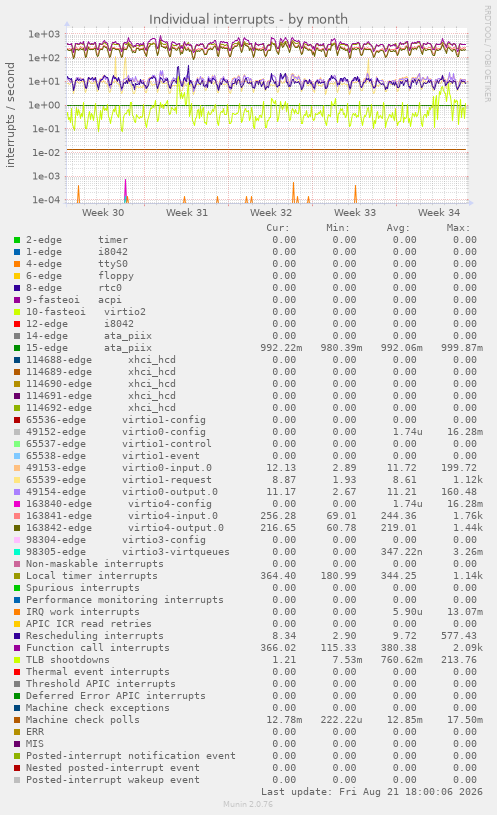Click the RRDTOOL / TOBI OETIKER watermark
The width and height of the screenshot is (497, 815).
(x=488, y=54)
